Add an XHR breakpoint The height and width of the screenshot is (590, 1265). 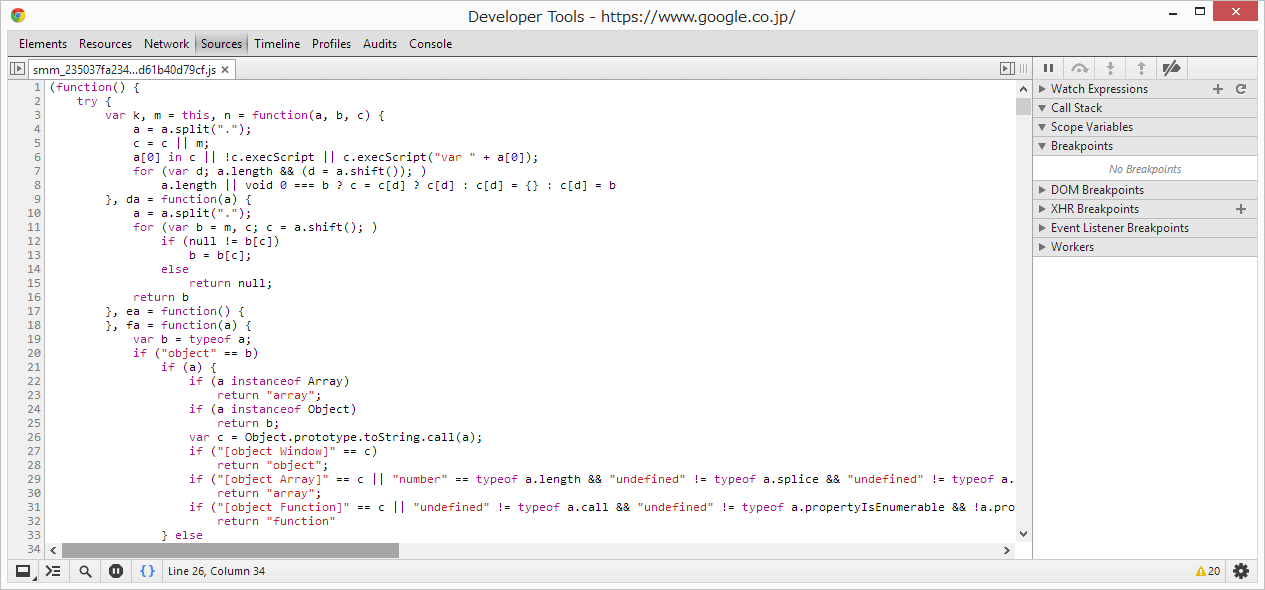click(x=1241, y=209)
